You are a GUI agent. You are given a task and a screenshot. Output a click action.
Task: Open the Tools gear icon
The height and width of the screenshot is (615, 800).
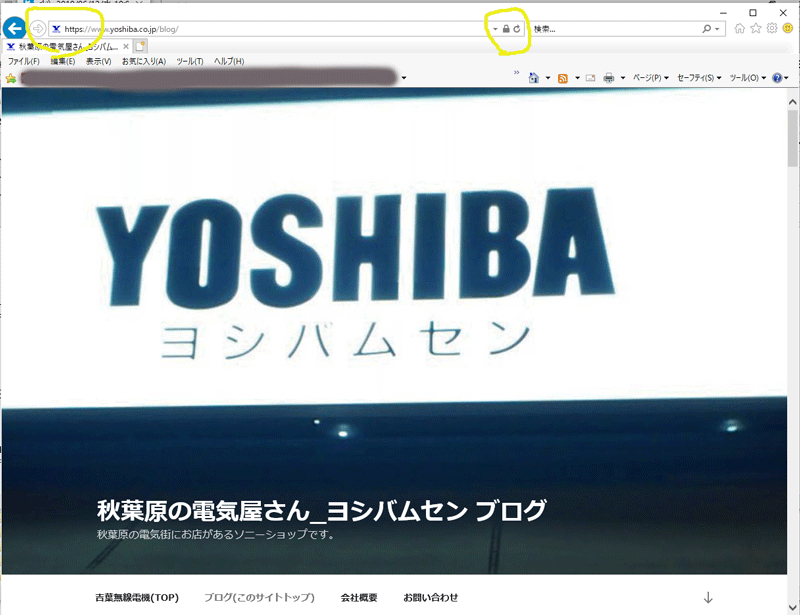pyautogui.click(x=772, y=29)
